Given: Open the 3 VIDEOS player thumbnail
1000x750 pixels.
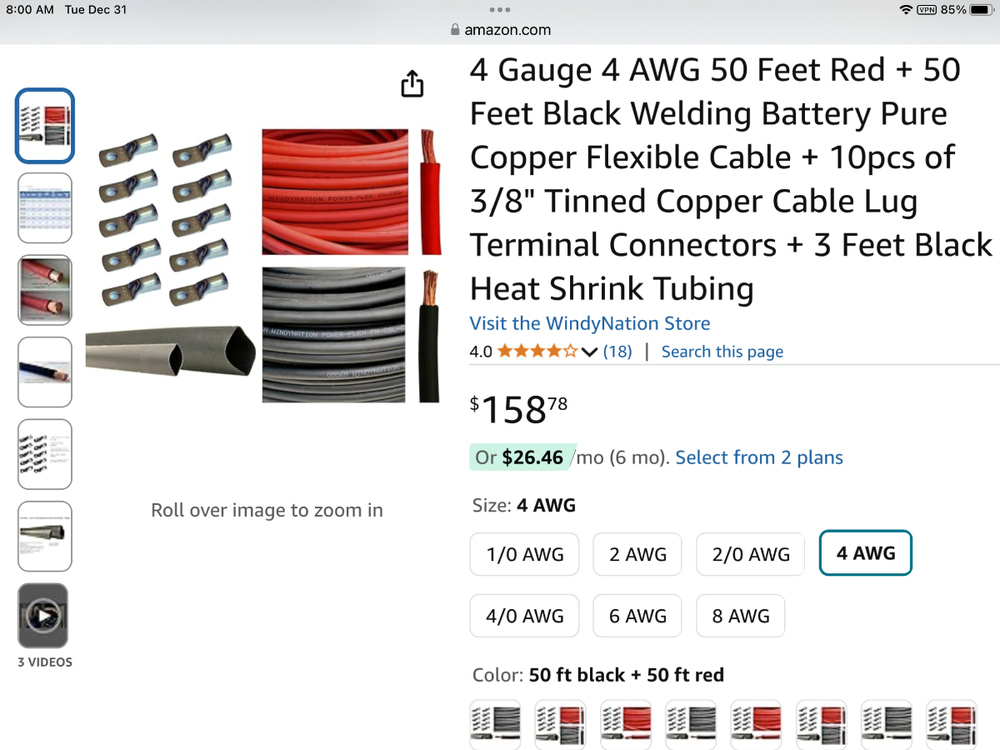Looking at the screenshot, I should (44, 615).
